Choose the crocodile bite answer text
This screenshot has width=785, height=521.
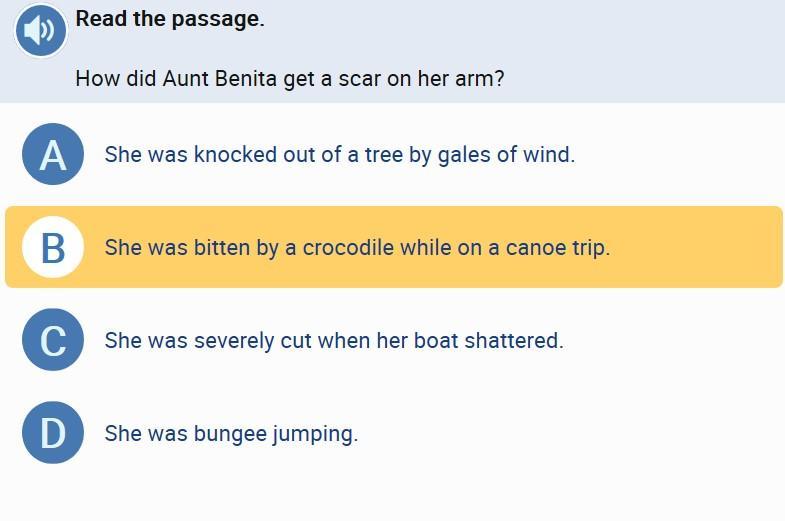click(x=357, y=247)
